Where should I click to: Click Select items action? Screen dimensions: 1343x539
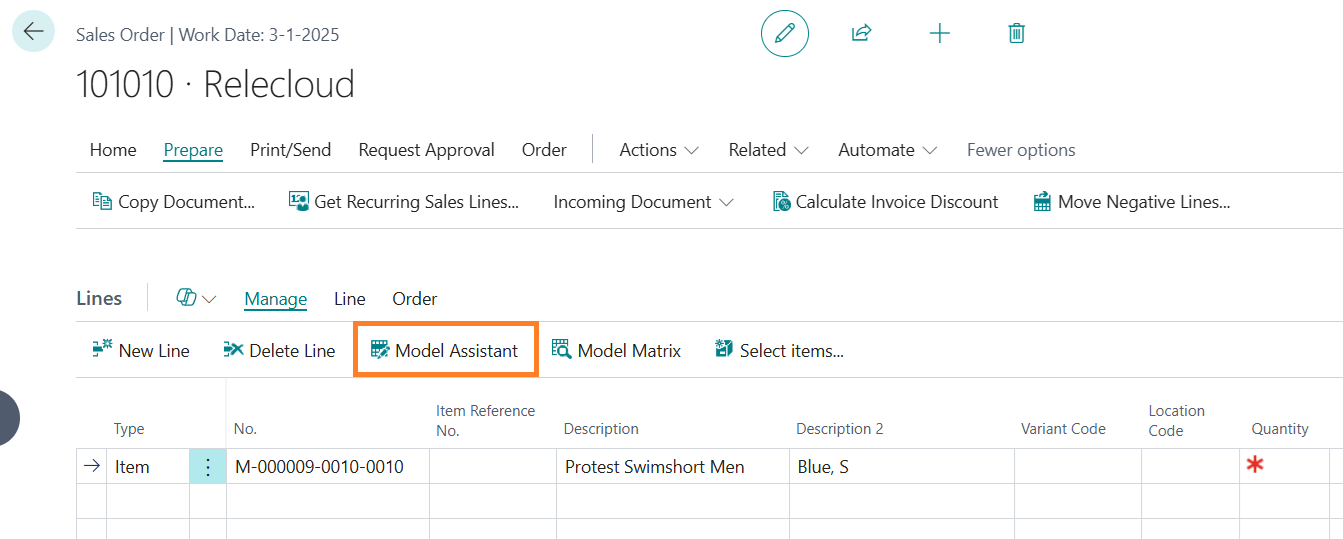pos(779,350)
